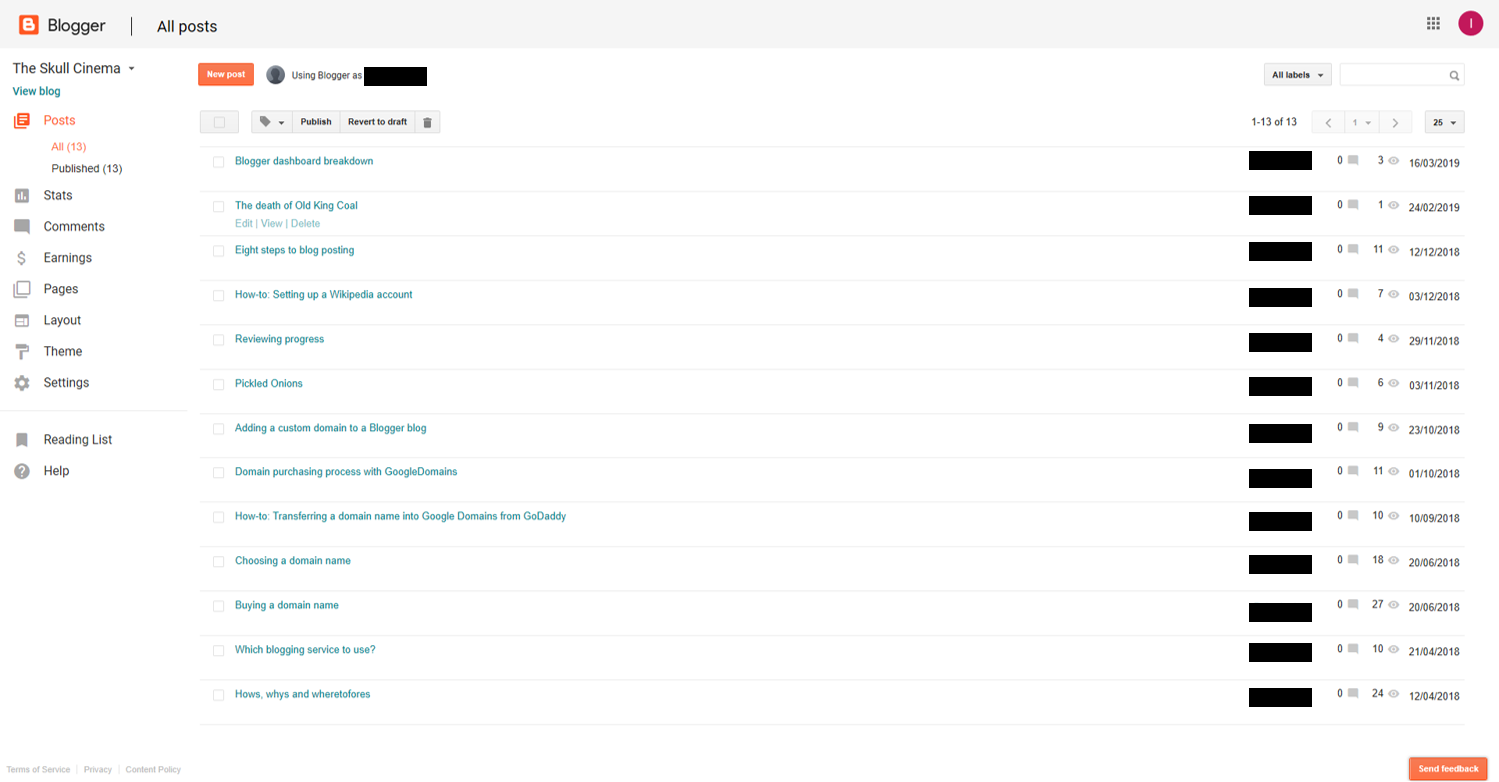This screenshot has width=1499, height=782.
Task: Open the Theme icon in sidebar
Action: (x=22, y=351)
